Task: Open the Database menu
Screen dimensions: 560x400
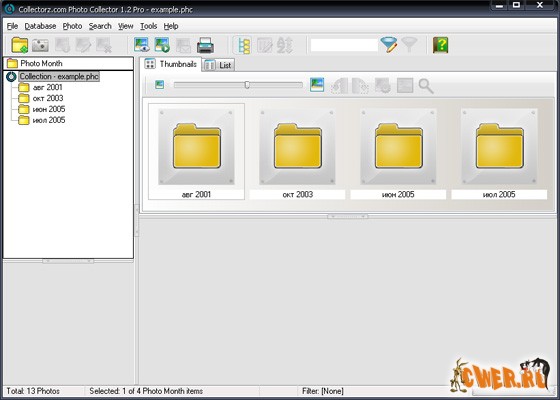Action: 40,26
